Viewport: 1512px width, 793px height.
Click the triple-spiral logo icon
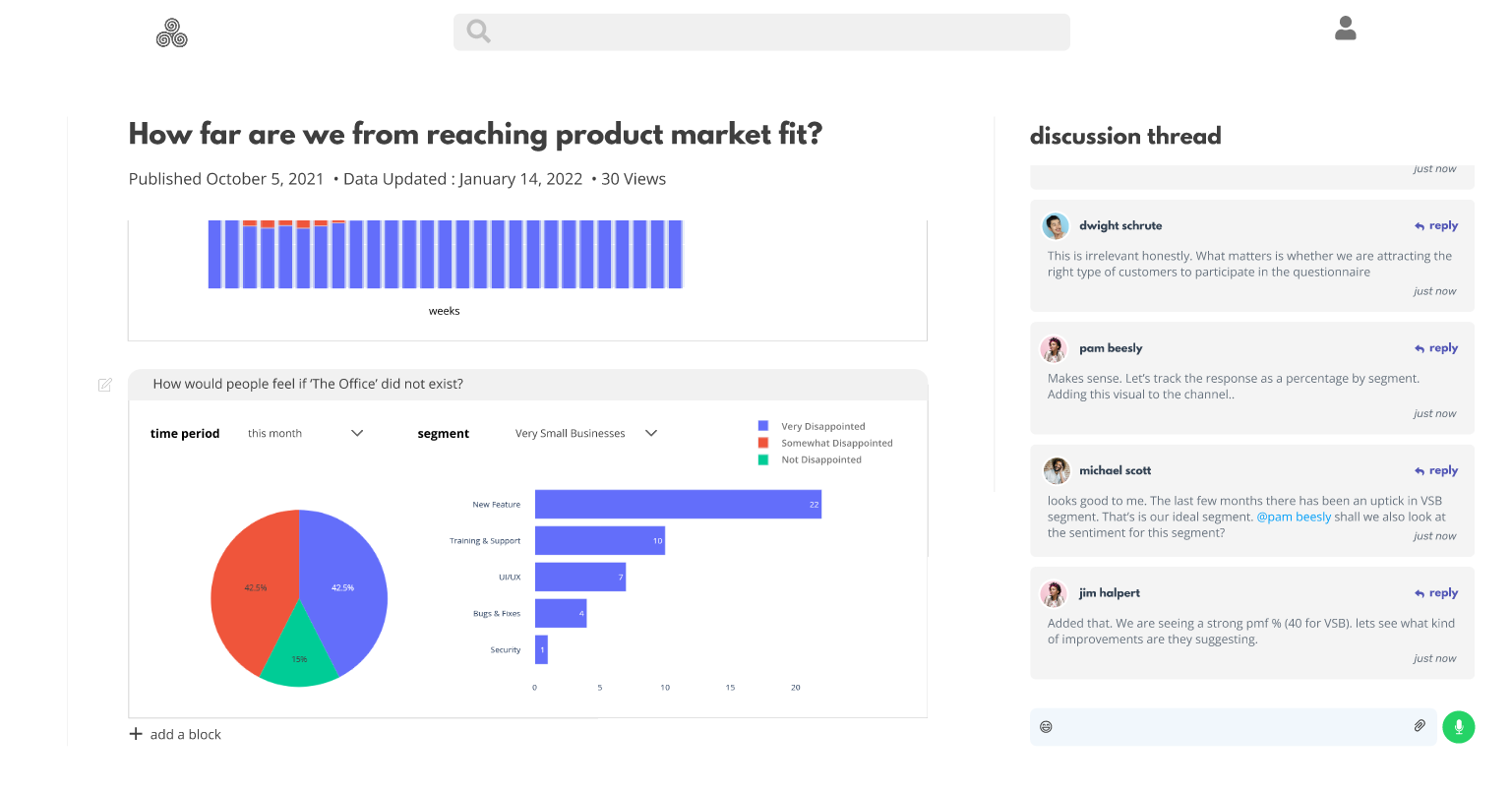172,33
